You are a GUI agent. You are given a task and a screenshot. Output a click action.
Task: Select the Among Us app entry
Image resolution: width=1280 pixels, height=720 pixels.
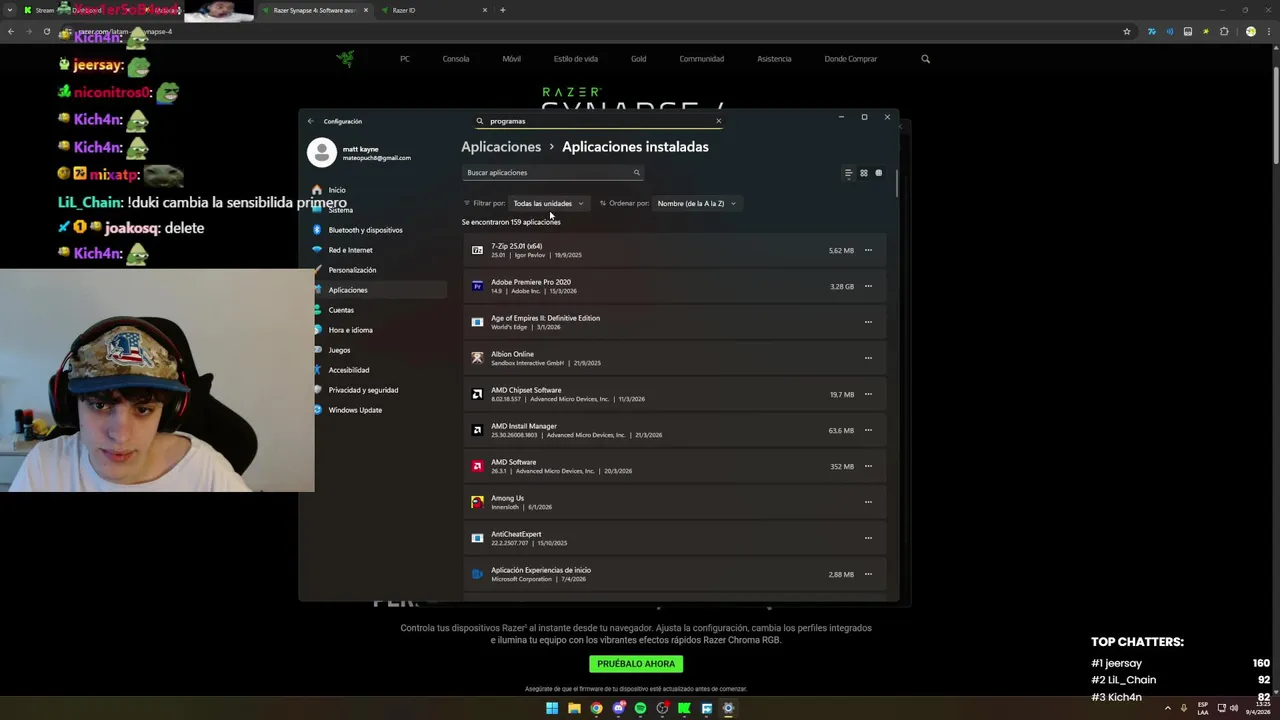click(x=674, y=502)
